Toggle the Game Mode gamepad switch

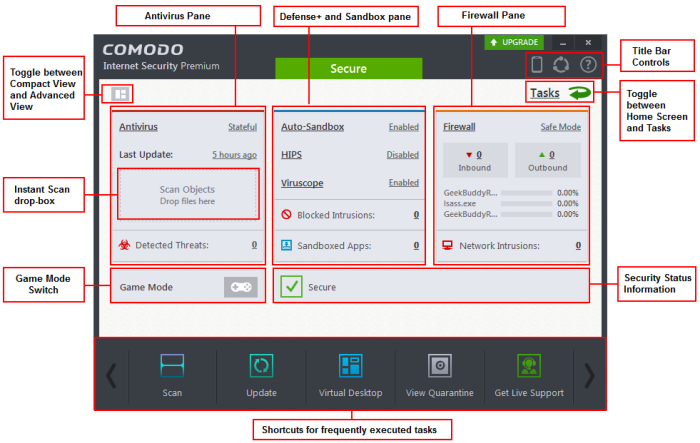tap(241, 287)
